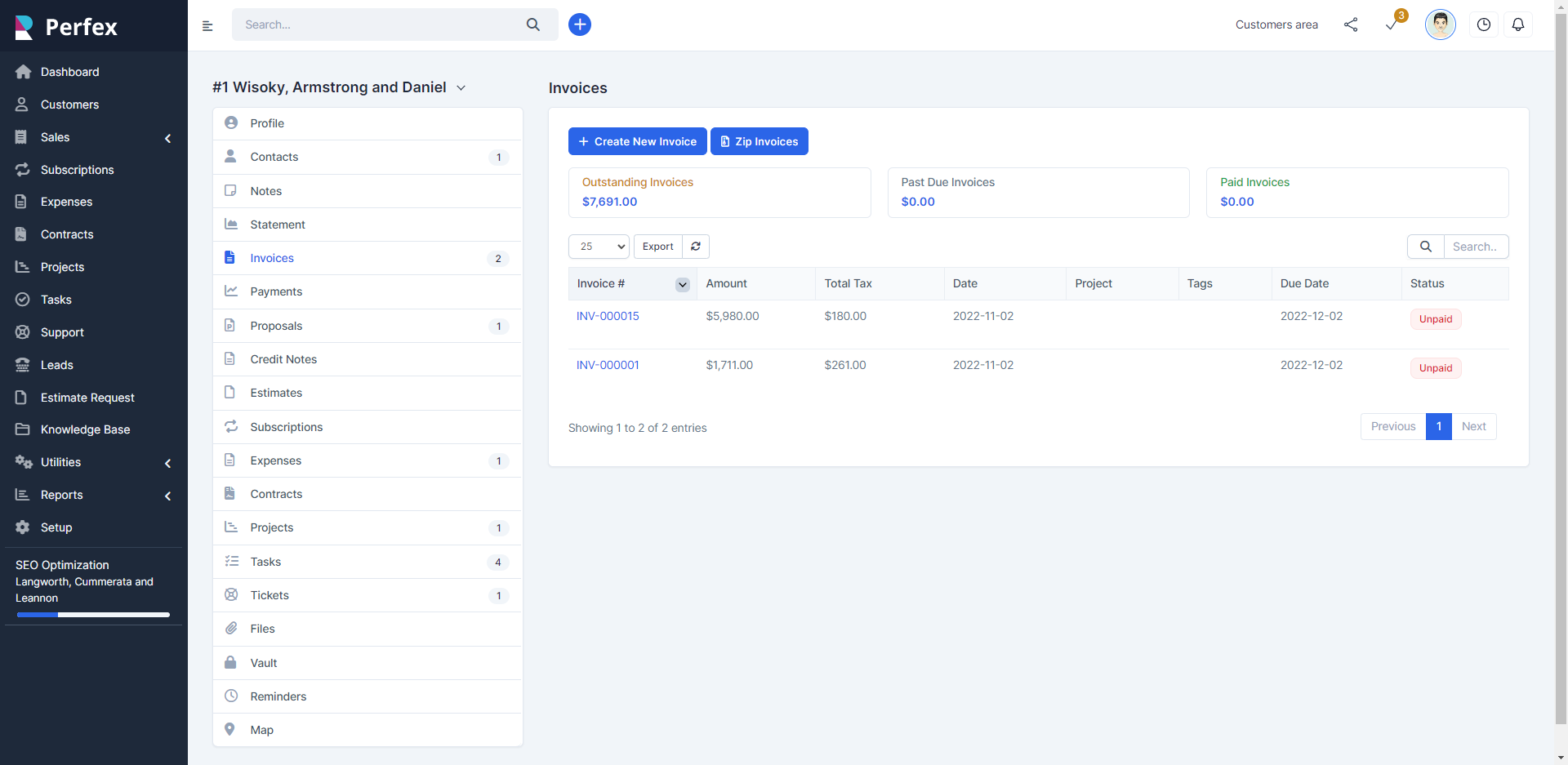Click the search magnifier icon in top bar
This screenshot has height=765, width=1568.
pos(533,24)
